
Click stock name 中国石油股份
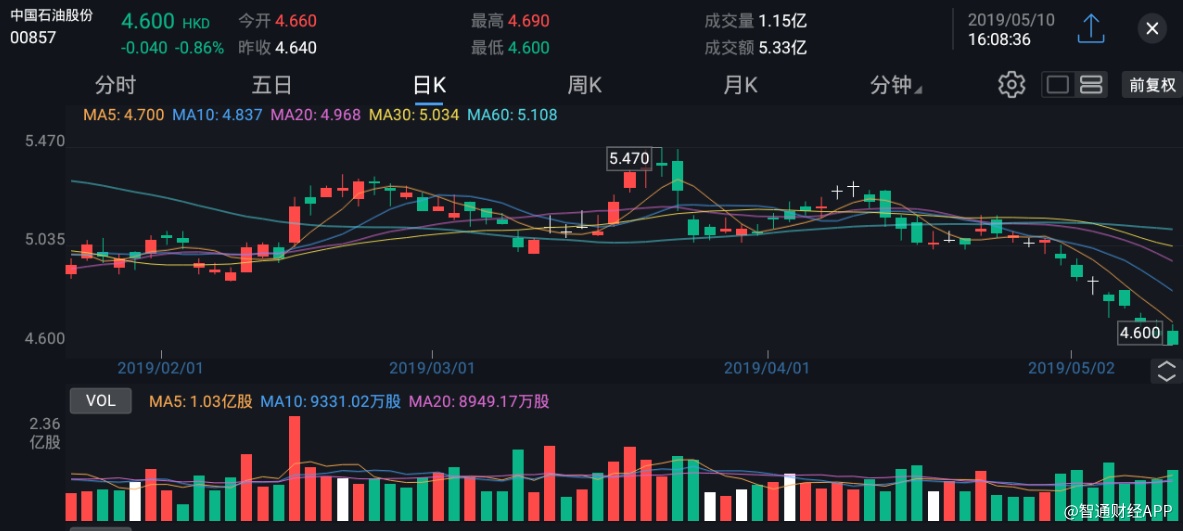pyautogui.click(x=51, y=14)
